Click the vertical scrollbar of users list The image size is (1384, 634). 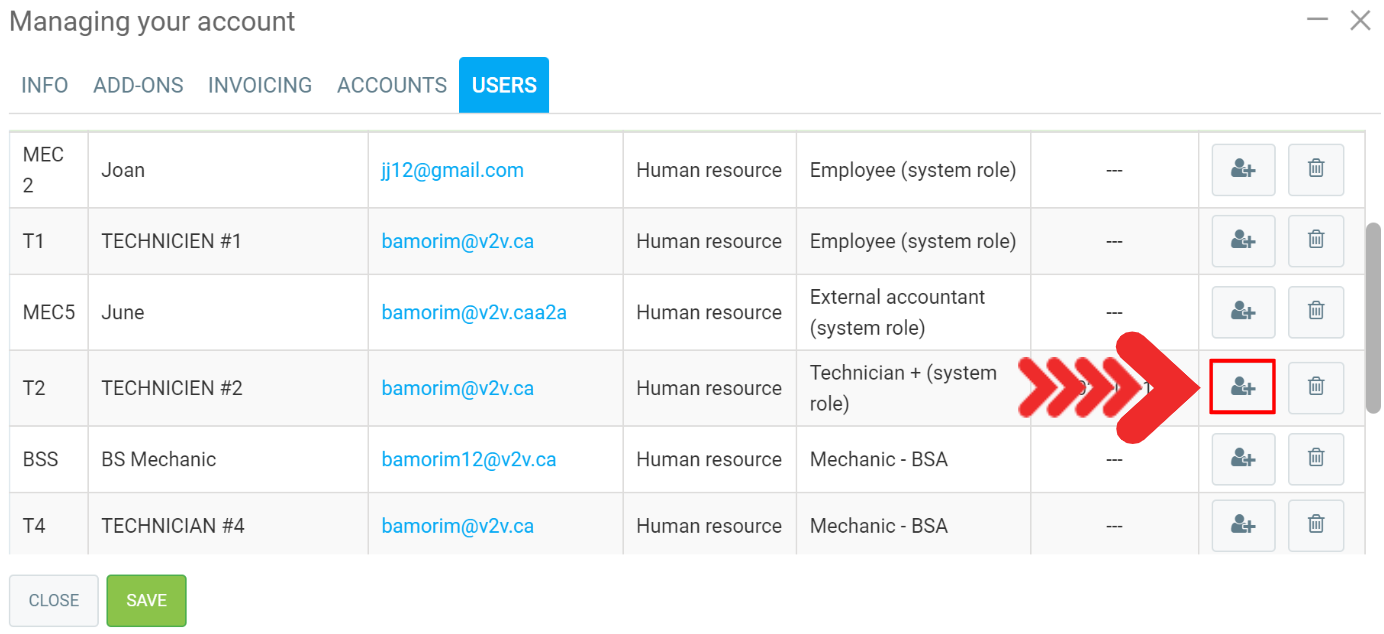coord(1373,318)
